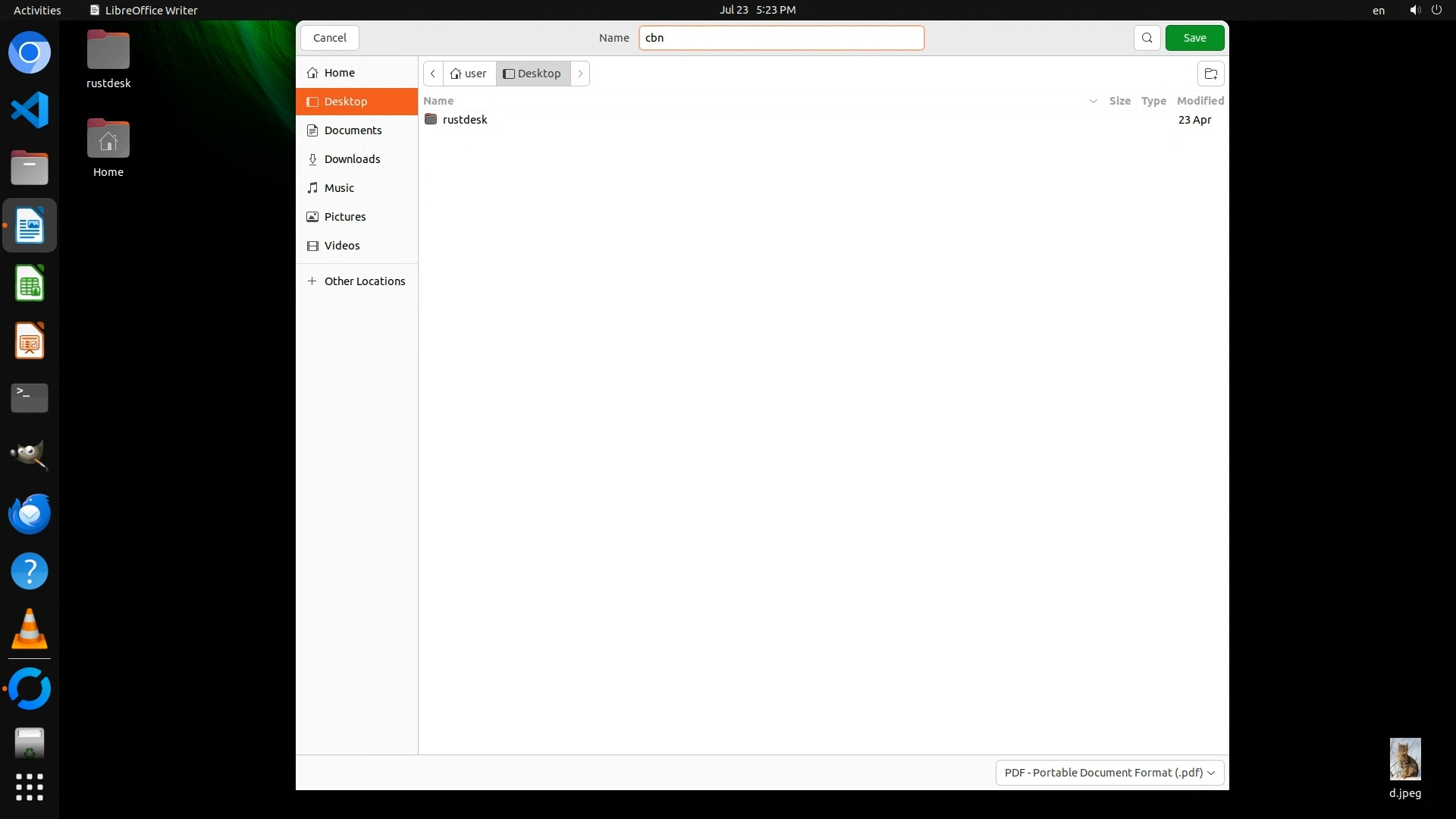Click the Name text field

(781, 38)
